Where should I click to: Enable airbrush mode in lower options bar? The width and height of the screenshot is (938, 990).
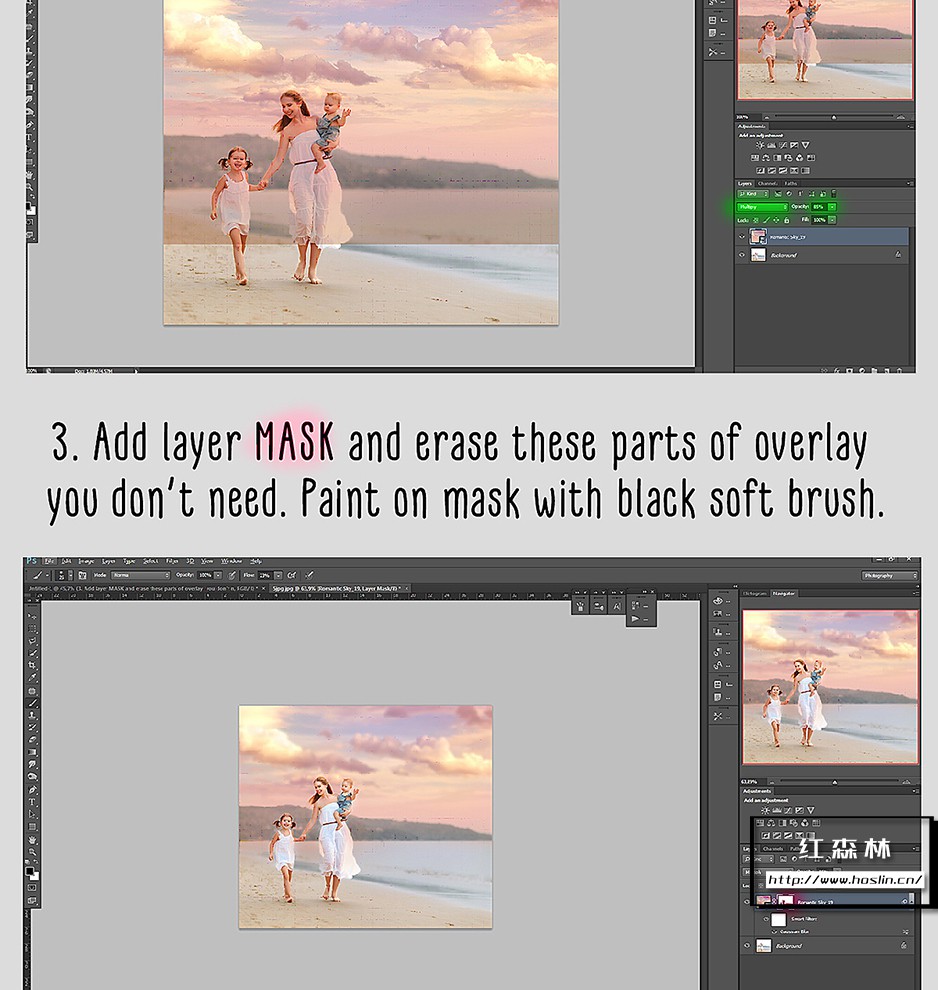point(292,575)
